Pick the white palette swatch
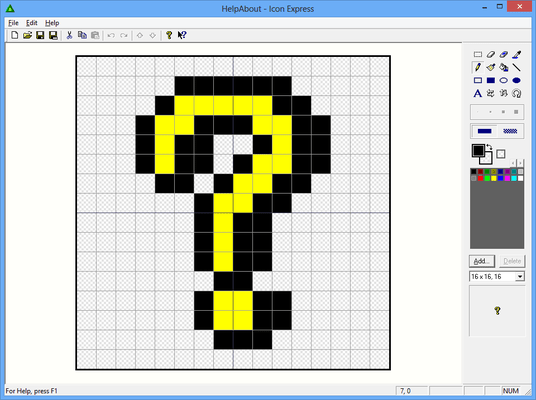Viewport: 536px width, 400px height. coord(520,178)
